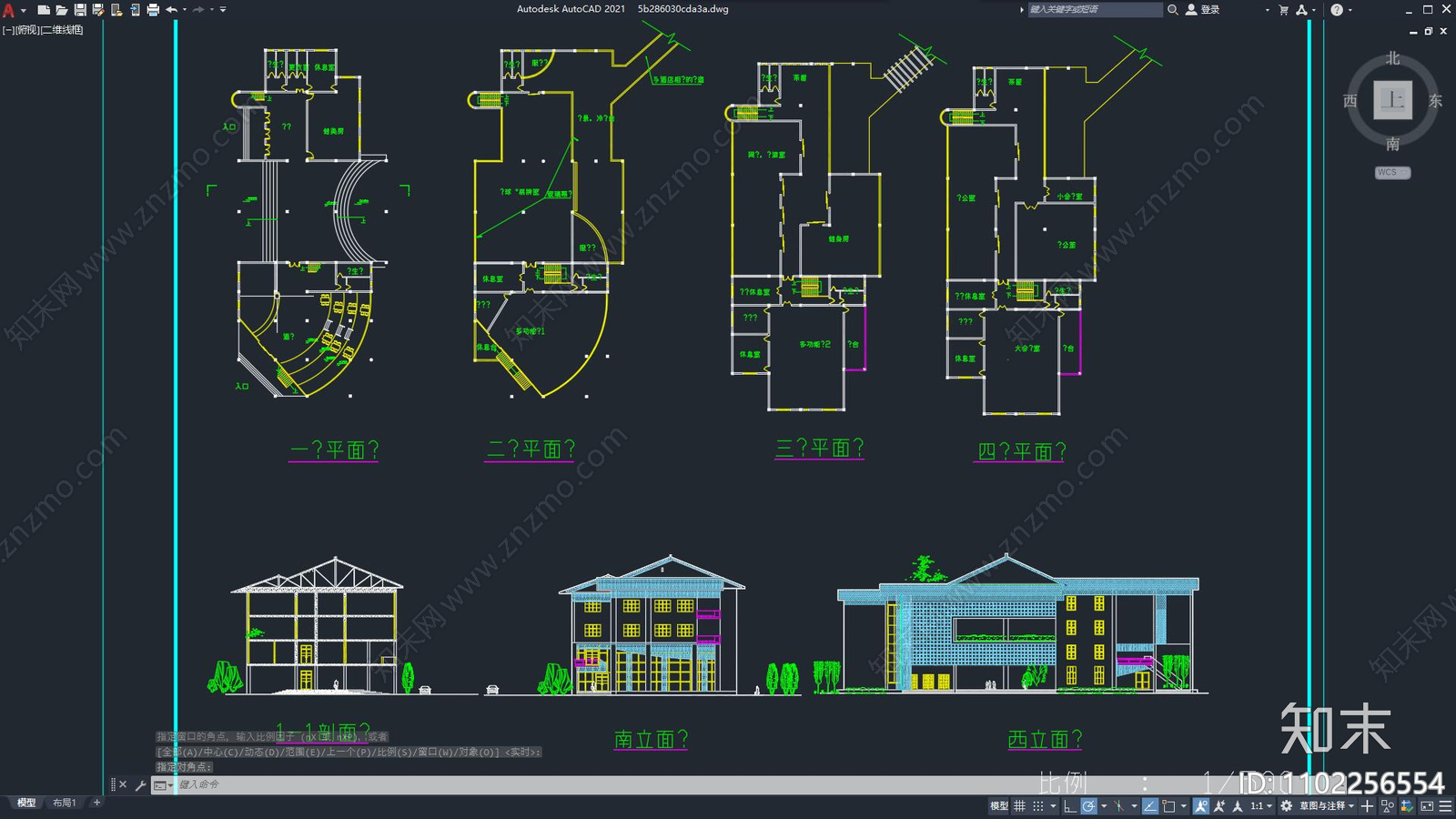Screen dimensions: 1456x819
Task: Switch to the 布局1 layout tab
Action: pos(64,803)
